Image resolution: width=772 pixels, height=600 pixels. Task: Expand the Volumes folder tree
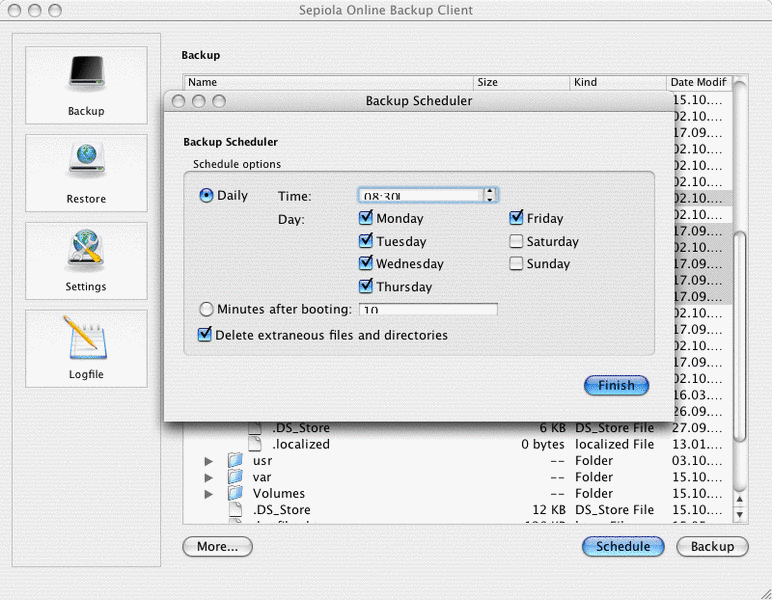point(209,494)
